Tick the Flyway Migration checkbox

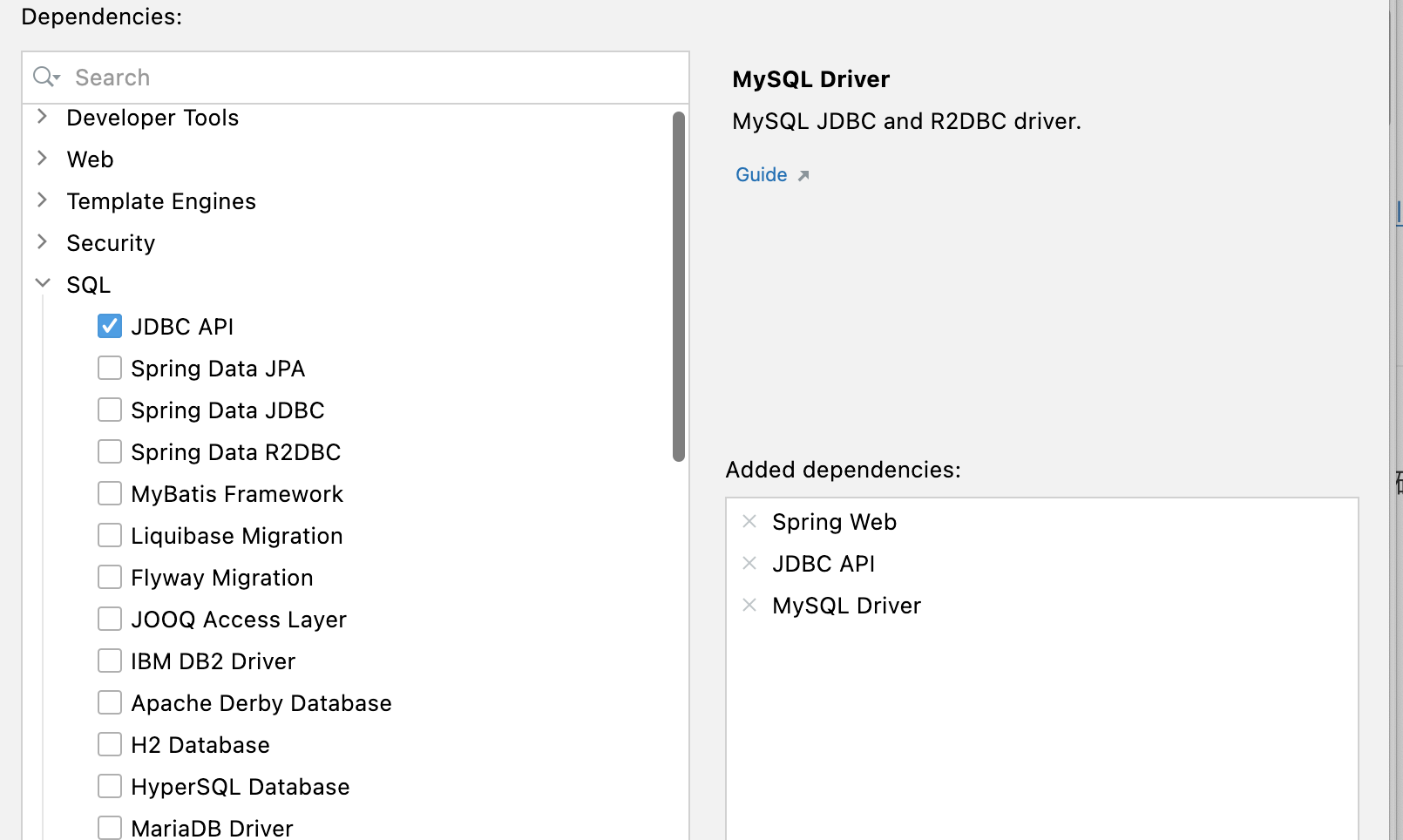click(110, 578)
